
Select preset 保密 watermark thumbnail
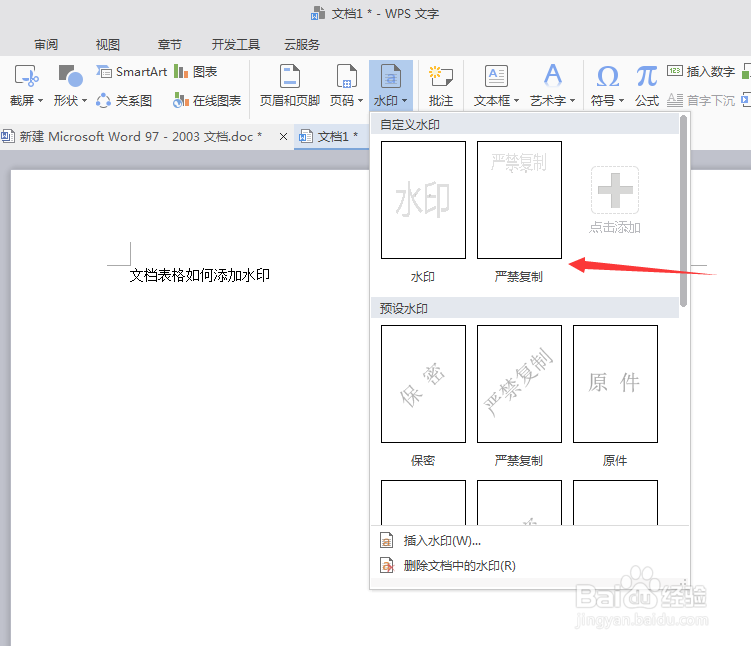click(x=423, y=384)
